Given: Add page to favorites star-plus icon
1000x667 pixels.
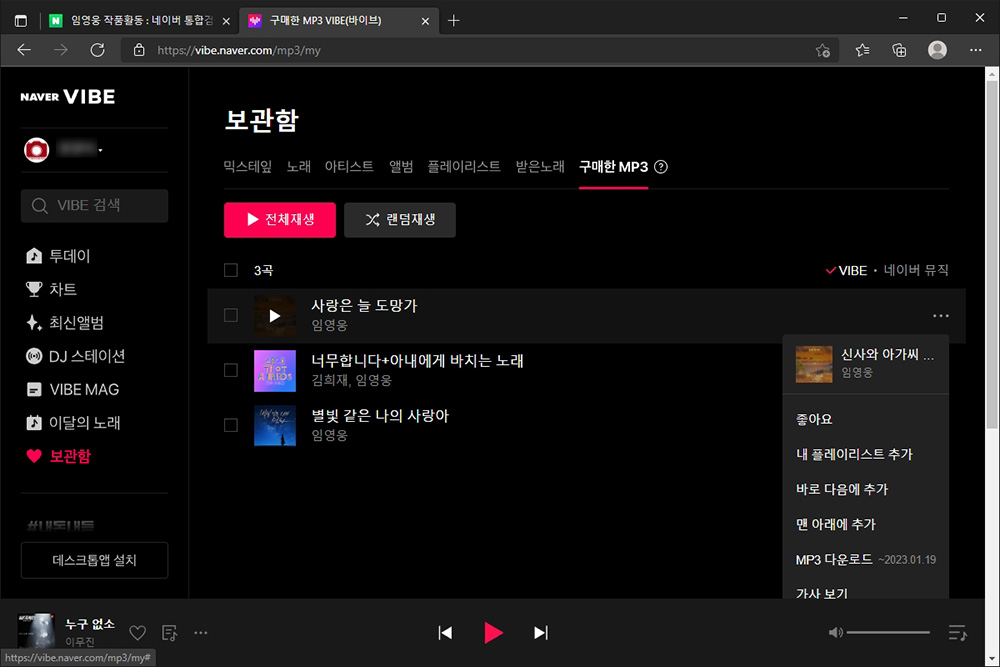Looking at the screenshot, I should (823, 50).
